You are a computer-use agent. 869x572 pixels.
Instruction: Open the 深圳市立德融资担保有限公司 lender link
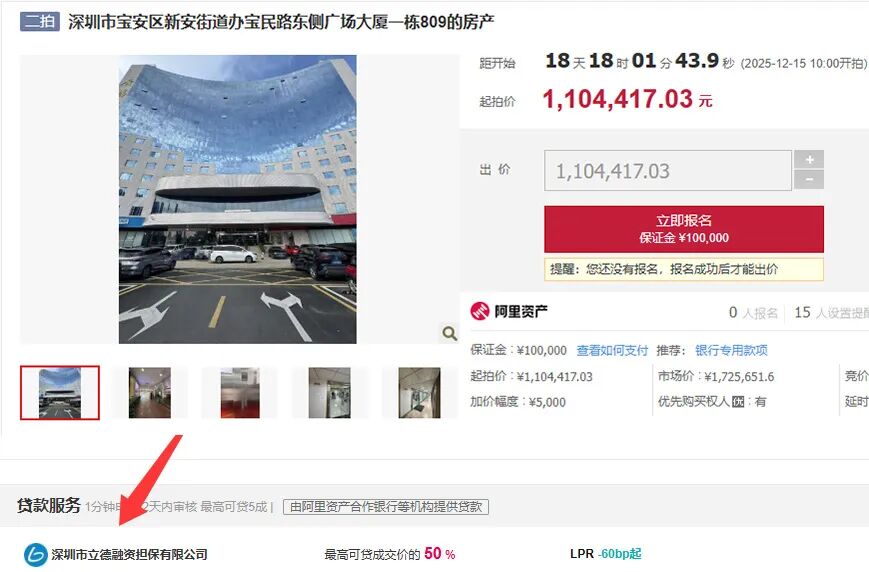[x=130, y=554]
